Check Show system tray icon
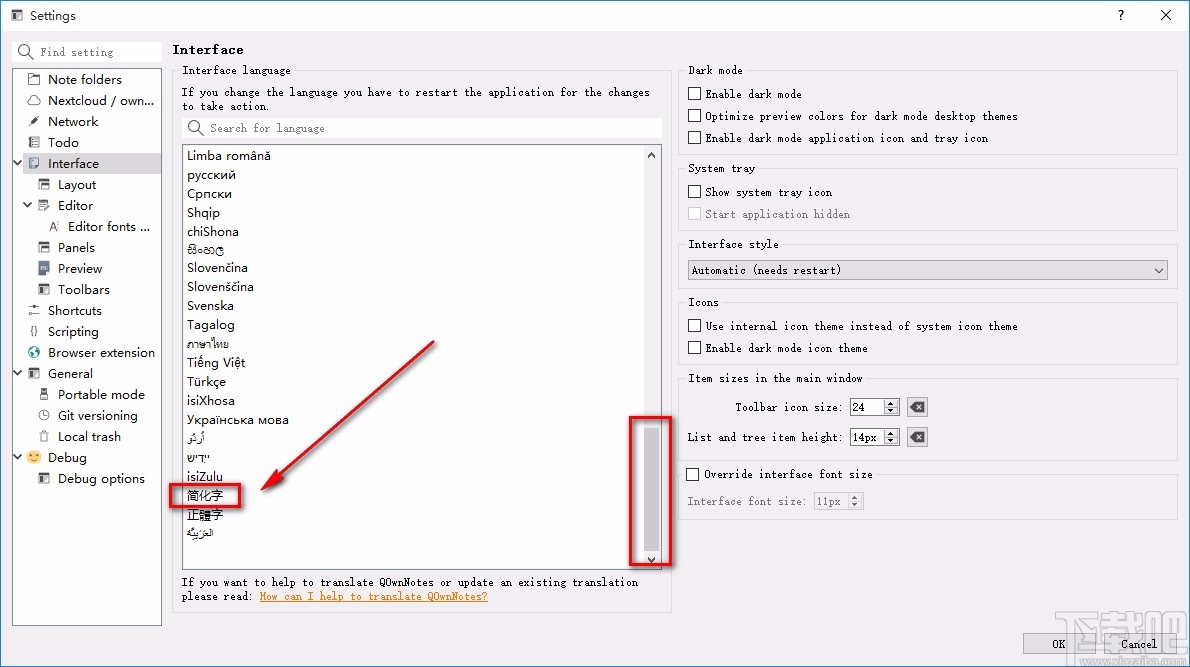Screen dimensions: 1190x667 click(694, 191)
